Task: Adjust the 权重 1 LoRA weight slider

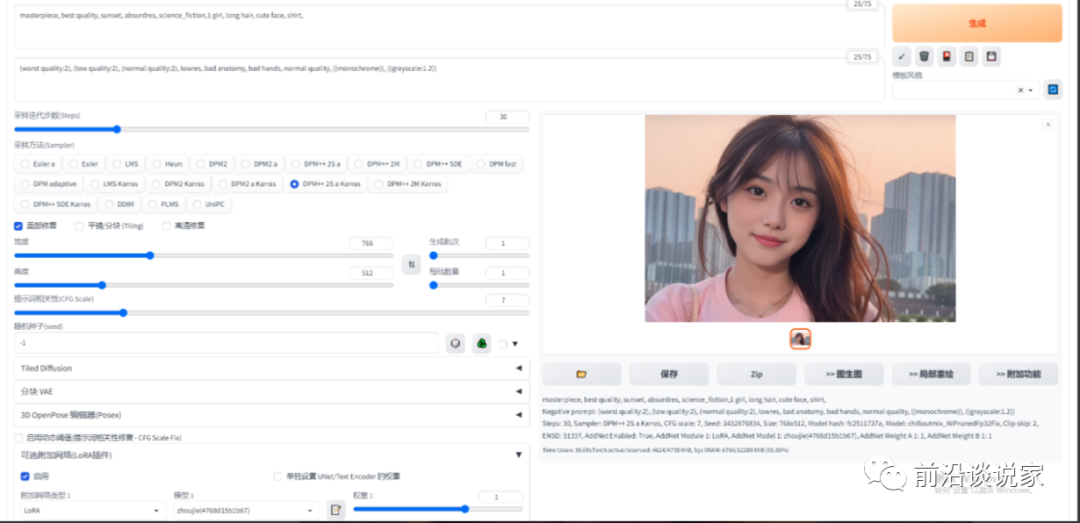Action: tap(438, 509)
